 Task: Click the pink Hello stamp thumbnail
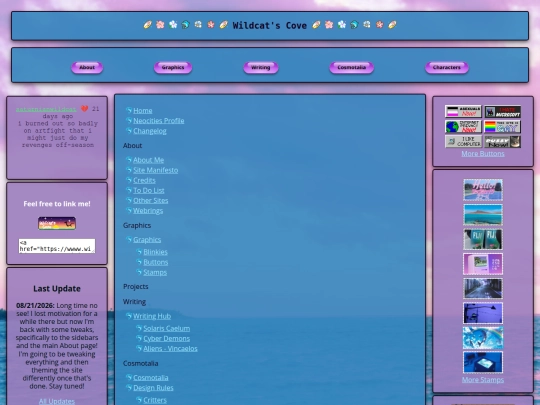coord(483,190)
